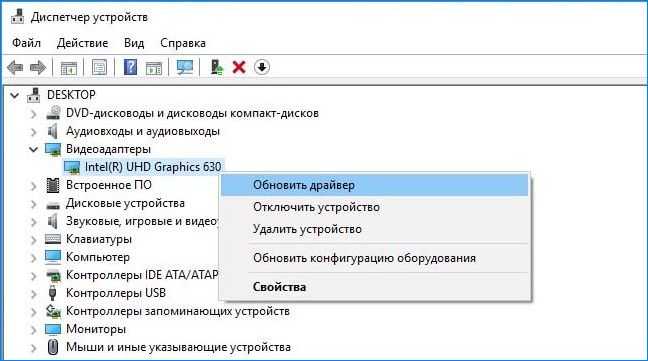648x361 pixels.
Task: Click the Forward arrow toolbar icon
Action: point(38,67)
